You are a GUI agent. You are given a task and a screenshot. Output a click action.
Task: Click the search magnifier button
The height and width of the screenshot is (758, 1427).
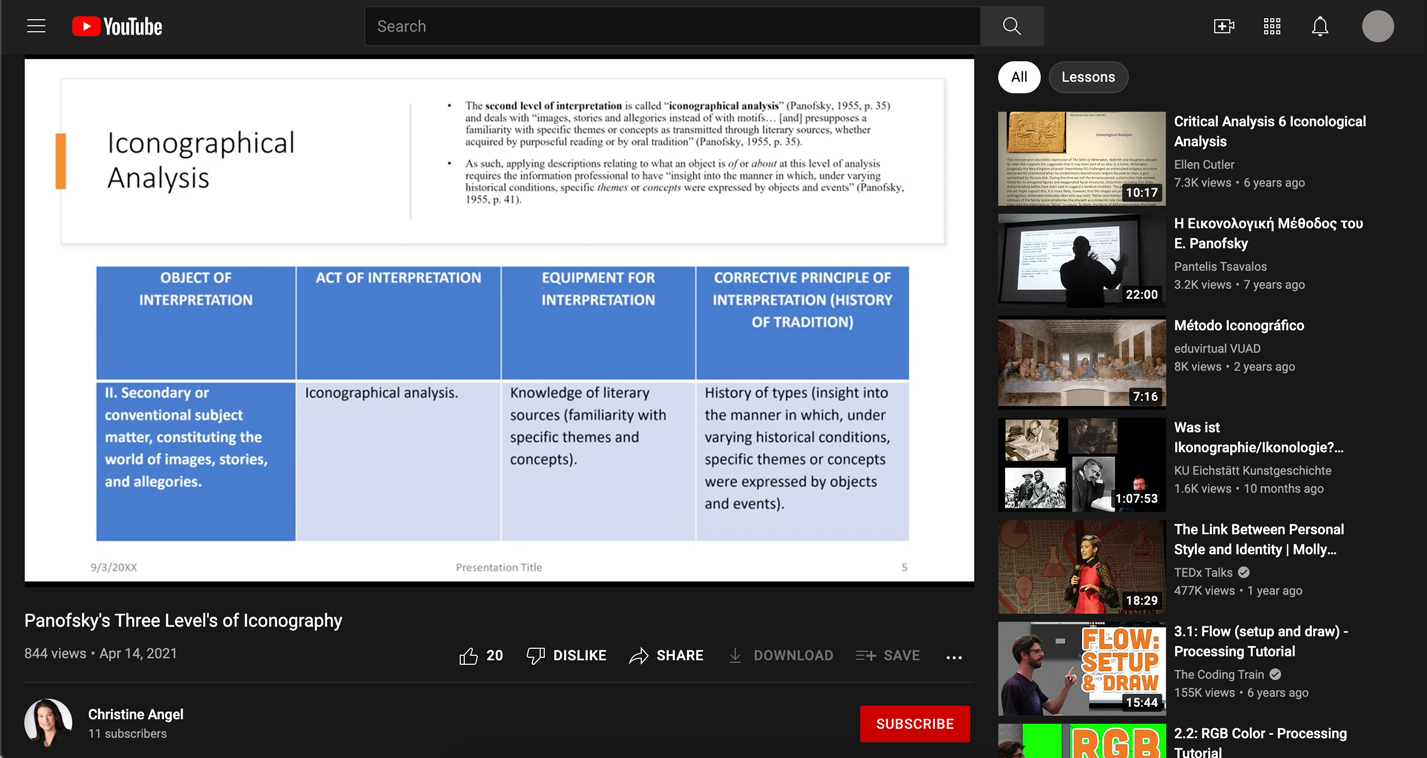click(1012, 27)
